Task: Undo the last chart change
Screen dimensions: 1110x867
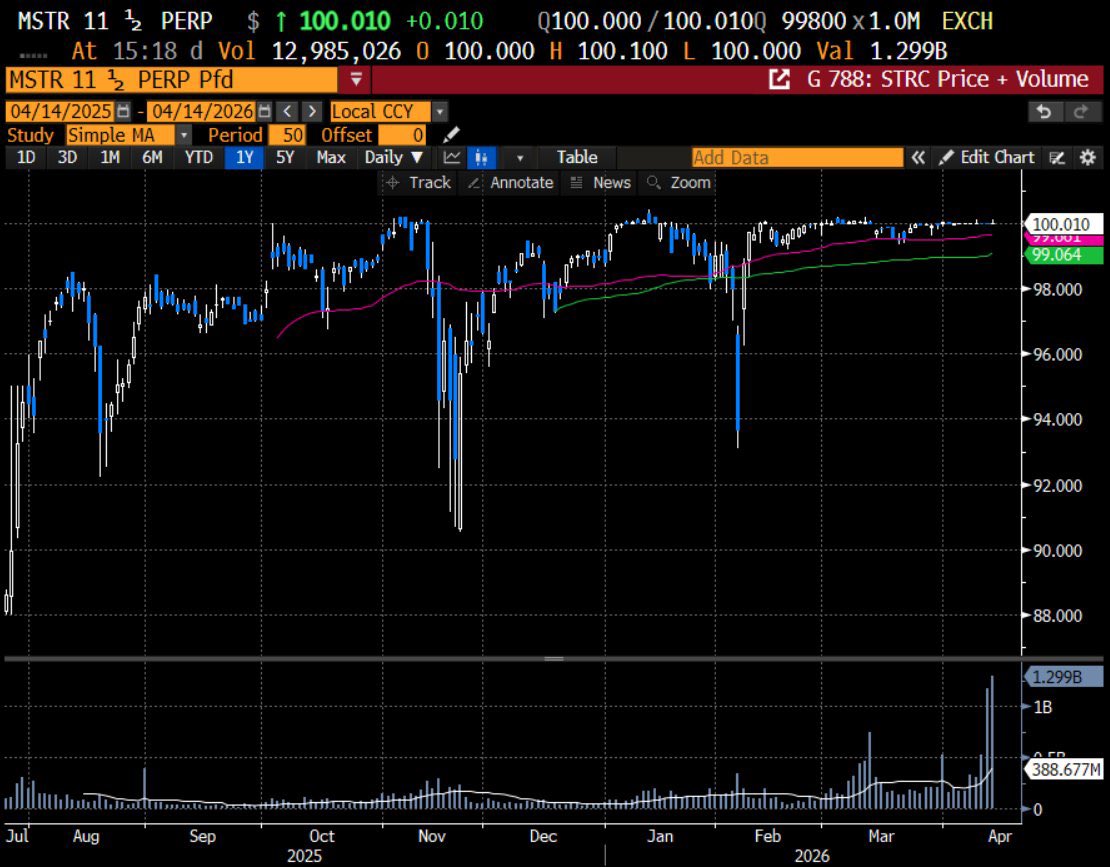Action: point(1043,112)
